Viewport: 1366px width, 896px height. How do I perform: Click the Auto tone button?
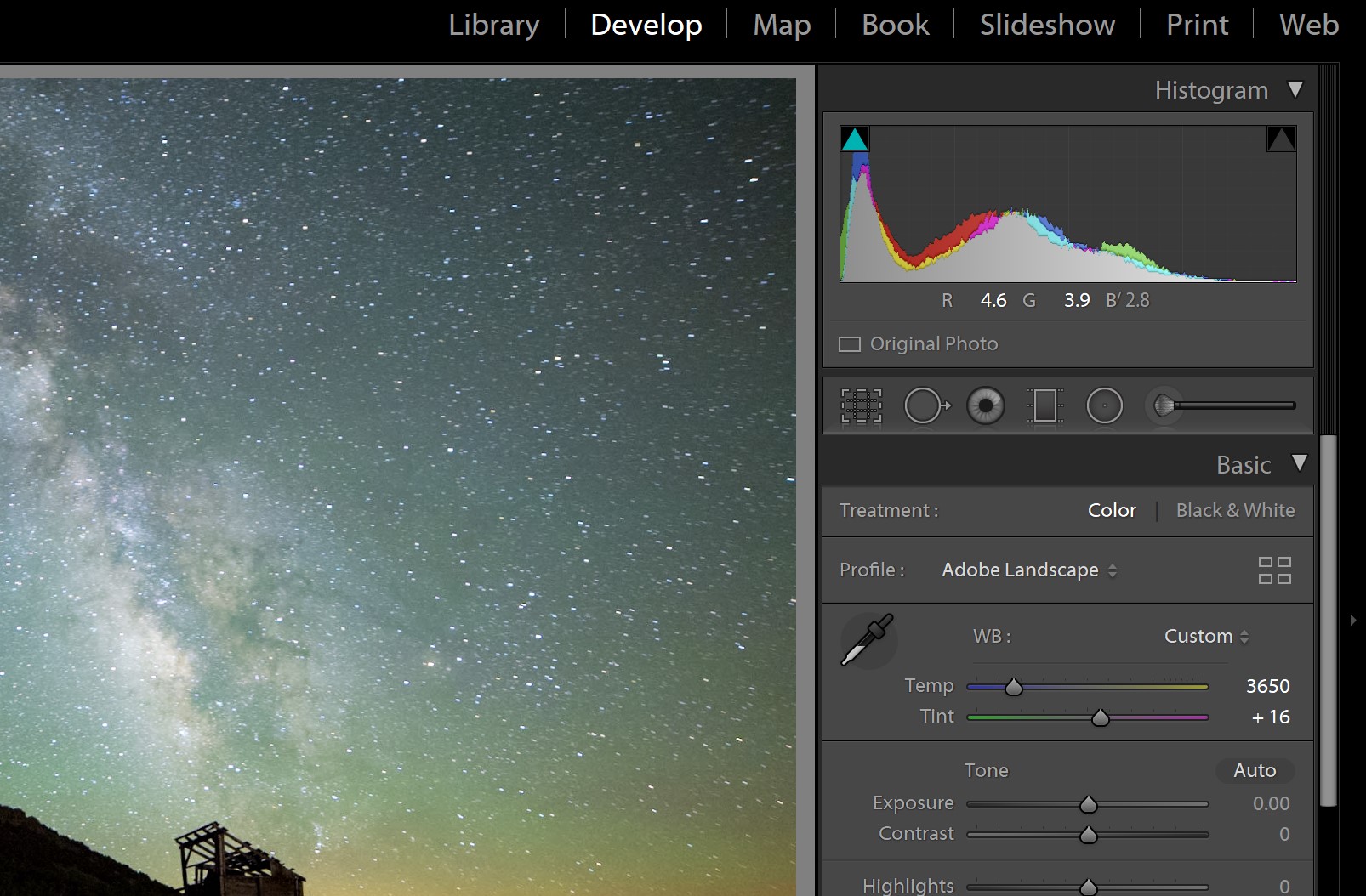coord(1255,770)
